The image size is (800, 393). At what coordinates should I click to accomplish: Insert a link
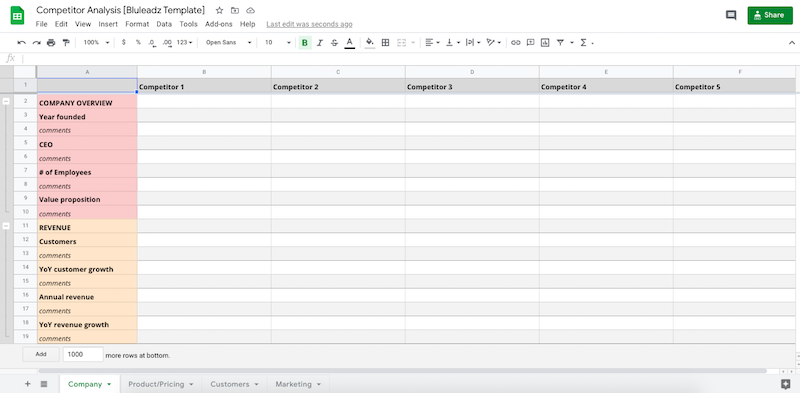click(x=516, y=43)
